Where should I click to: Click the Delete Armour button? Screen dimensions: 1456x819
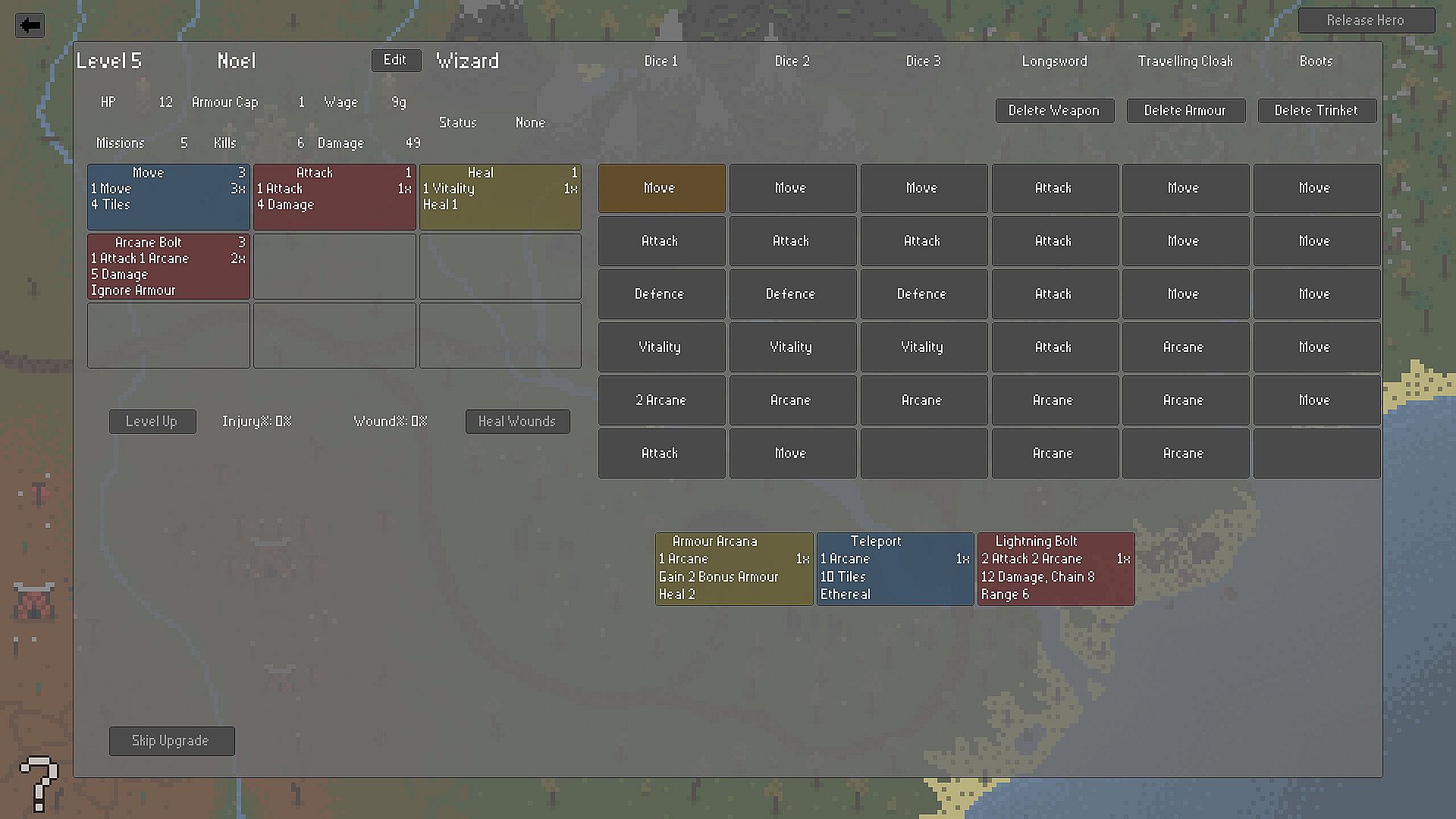coord(1185,111)
